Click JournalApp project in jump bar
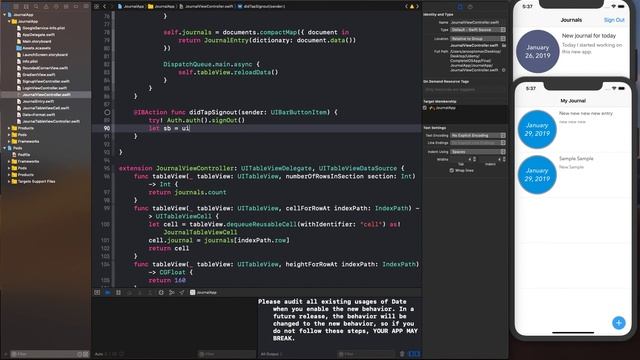Viewport: 640px width, 360px height. click(x=131, y=7)
